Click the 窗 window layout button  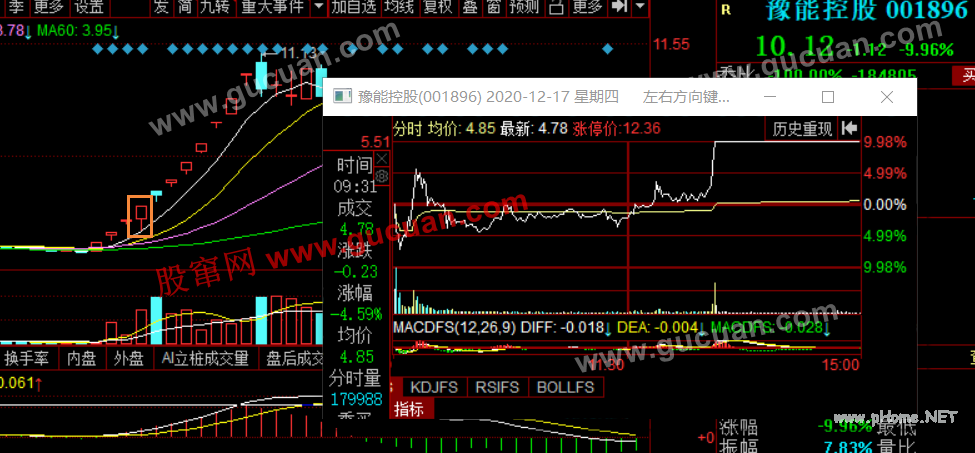[x=493, y=7]
